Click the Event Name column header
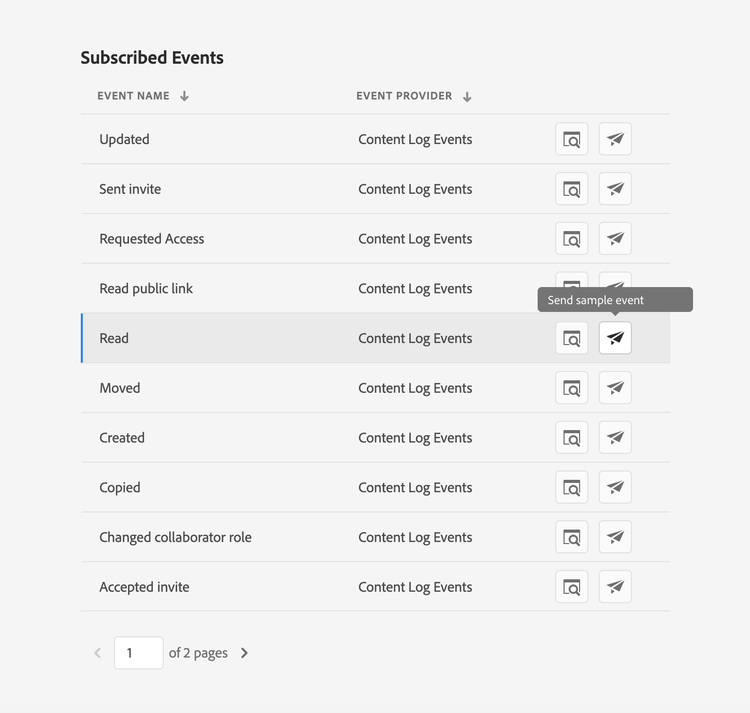750x713 pixels. (x=133, y=97)
